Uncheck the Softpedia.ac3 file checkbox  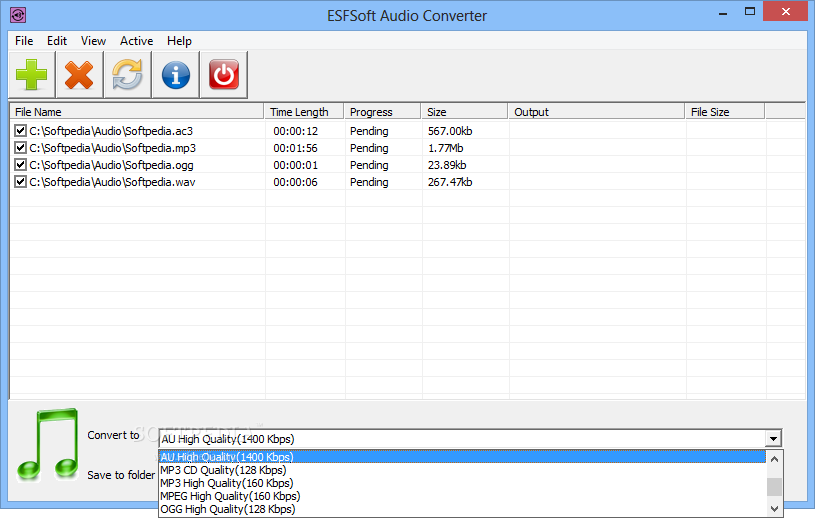tap(20, 130)
